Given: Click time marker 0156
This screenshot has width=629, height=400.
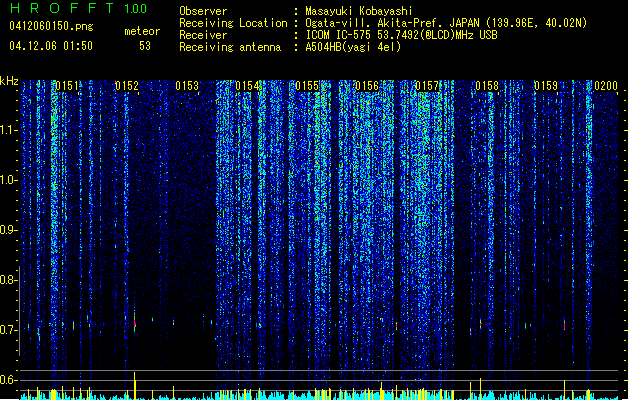Looking at the screenshot, I should 367,86.
